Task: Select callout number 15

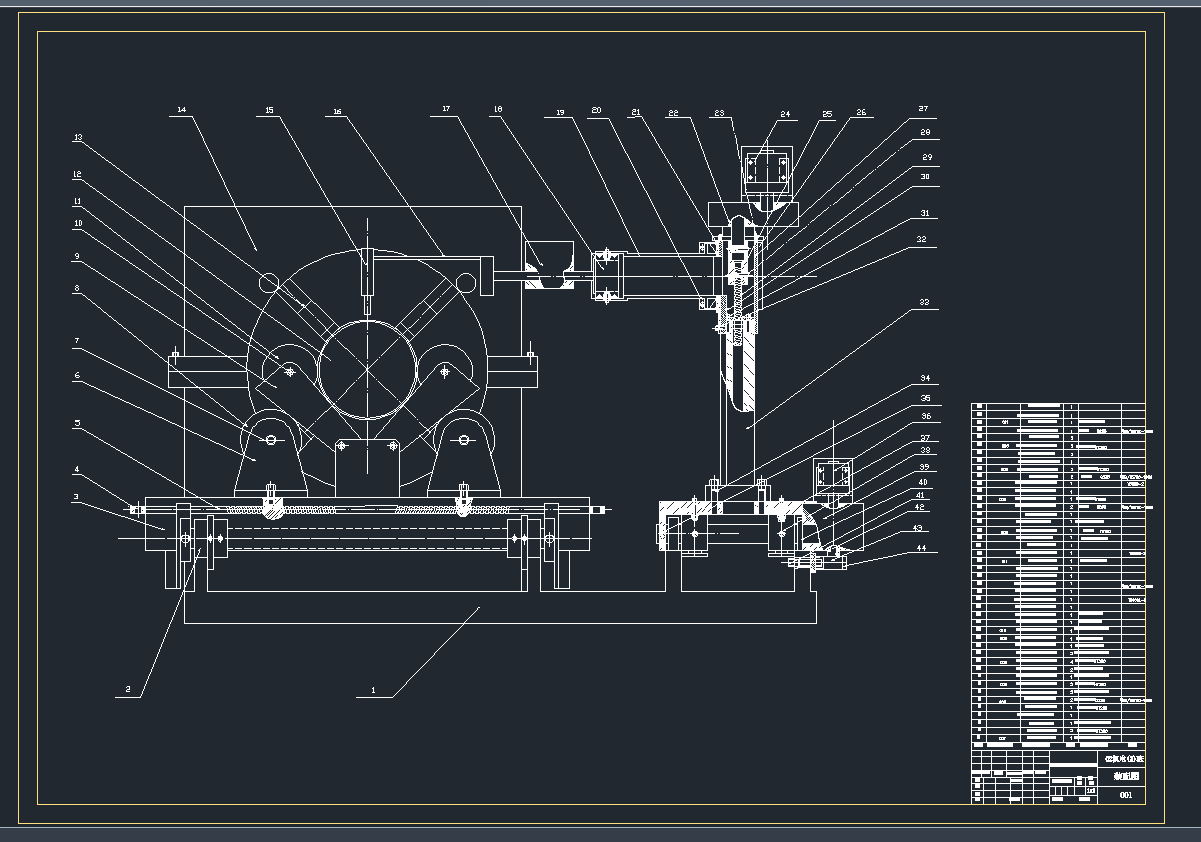Action: (x=269, y=109)
